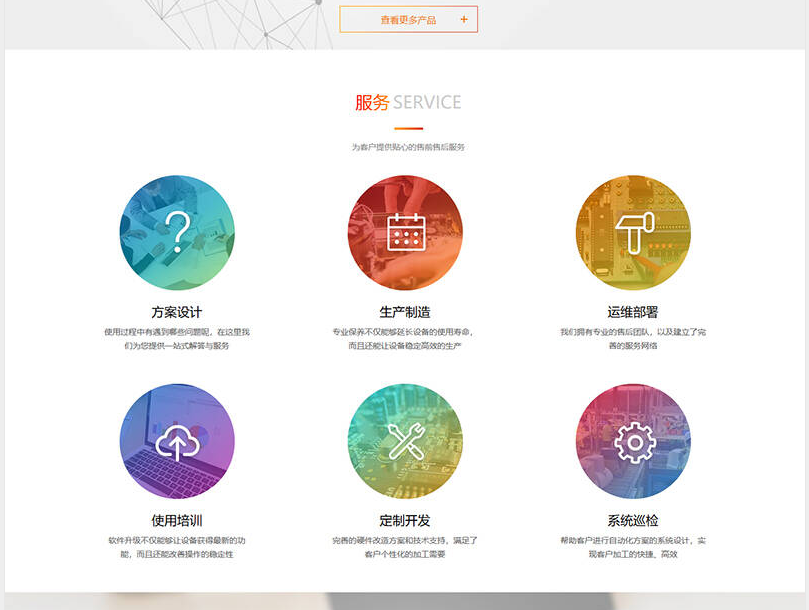Open the wrench and screwdriver 定制开发 icon
This screenshot has width=809, height=610.
(x=405, y=441)
